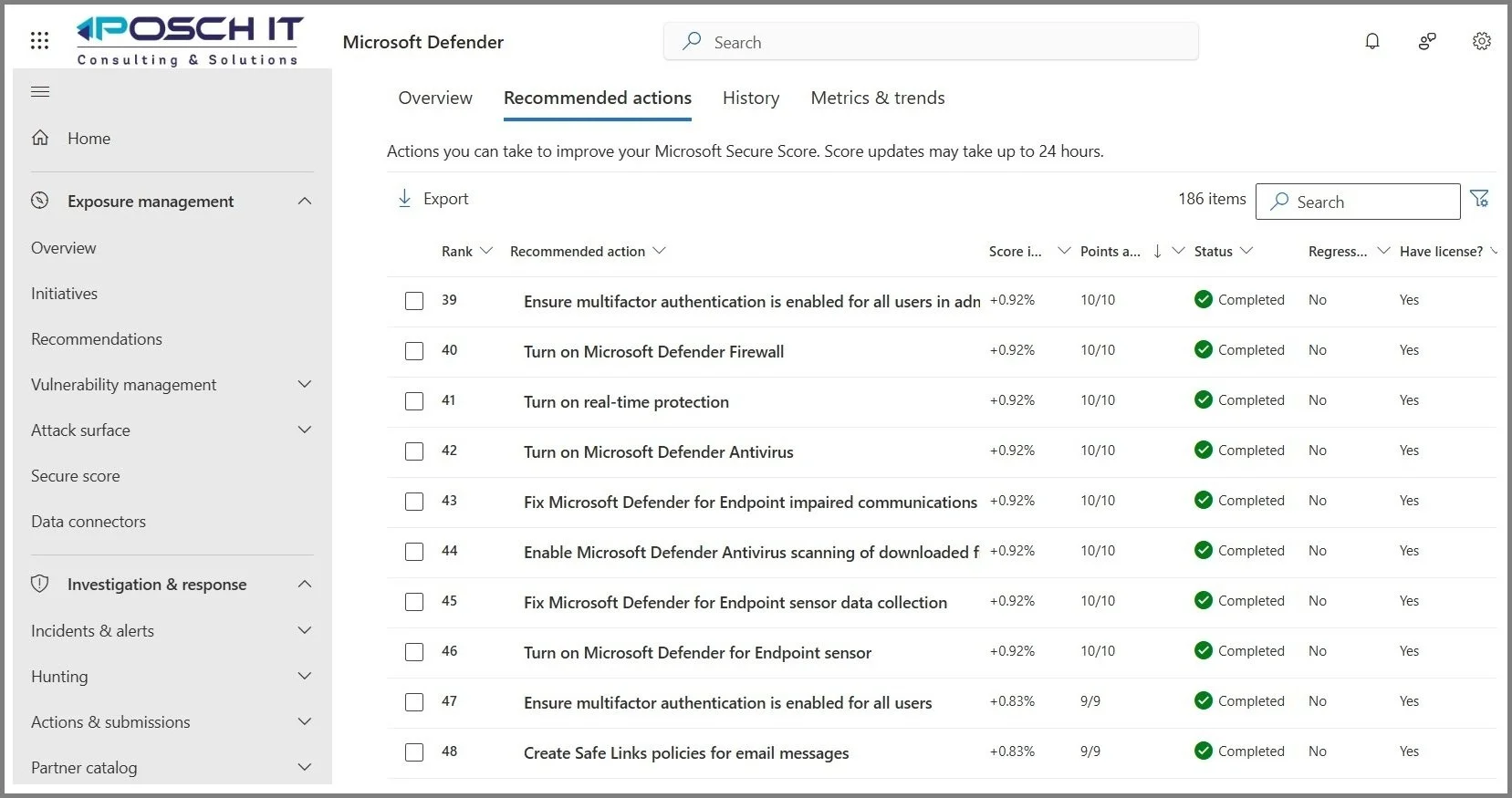The image size is (1512, 798).
Task: Click the green check icon for rank 39
Action: (x=1204, y=299)
